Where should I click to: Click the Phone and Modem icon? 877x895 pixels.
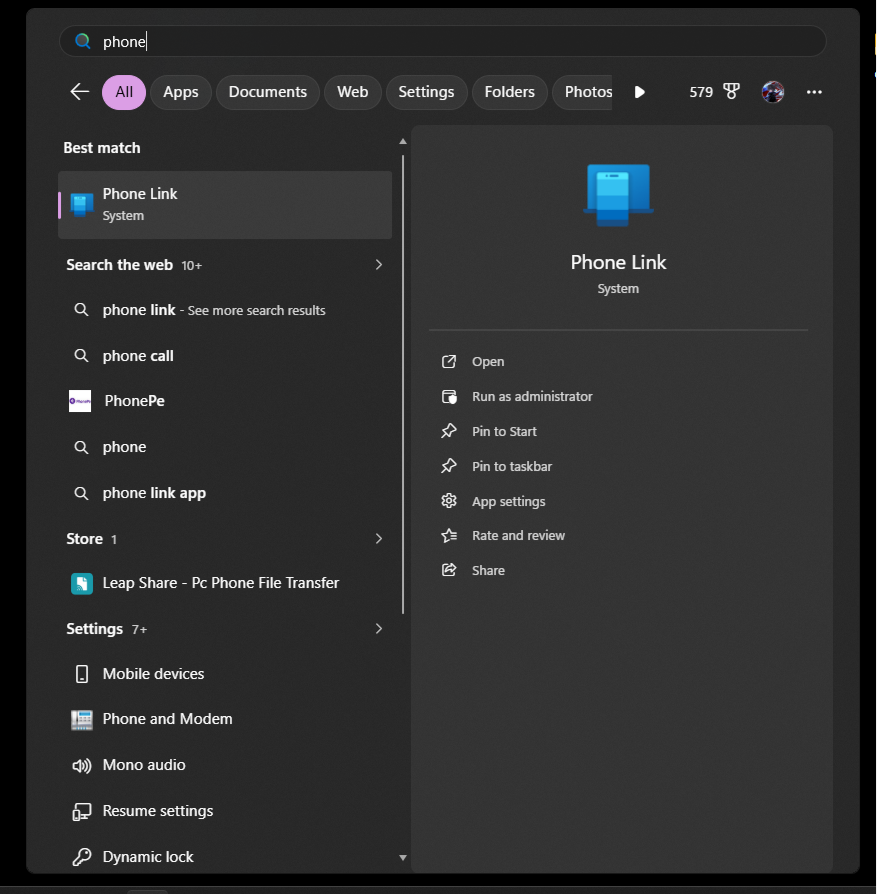pos(82,720)
